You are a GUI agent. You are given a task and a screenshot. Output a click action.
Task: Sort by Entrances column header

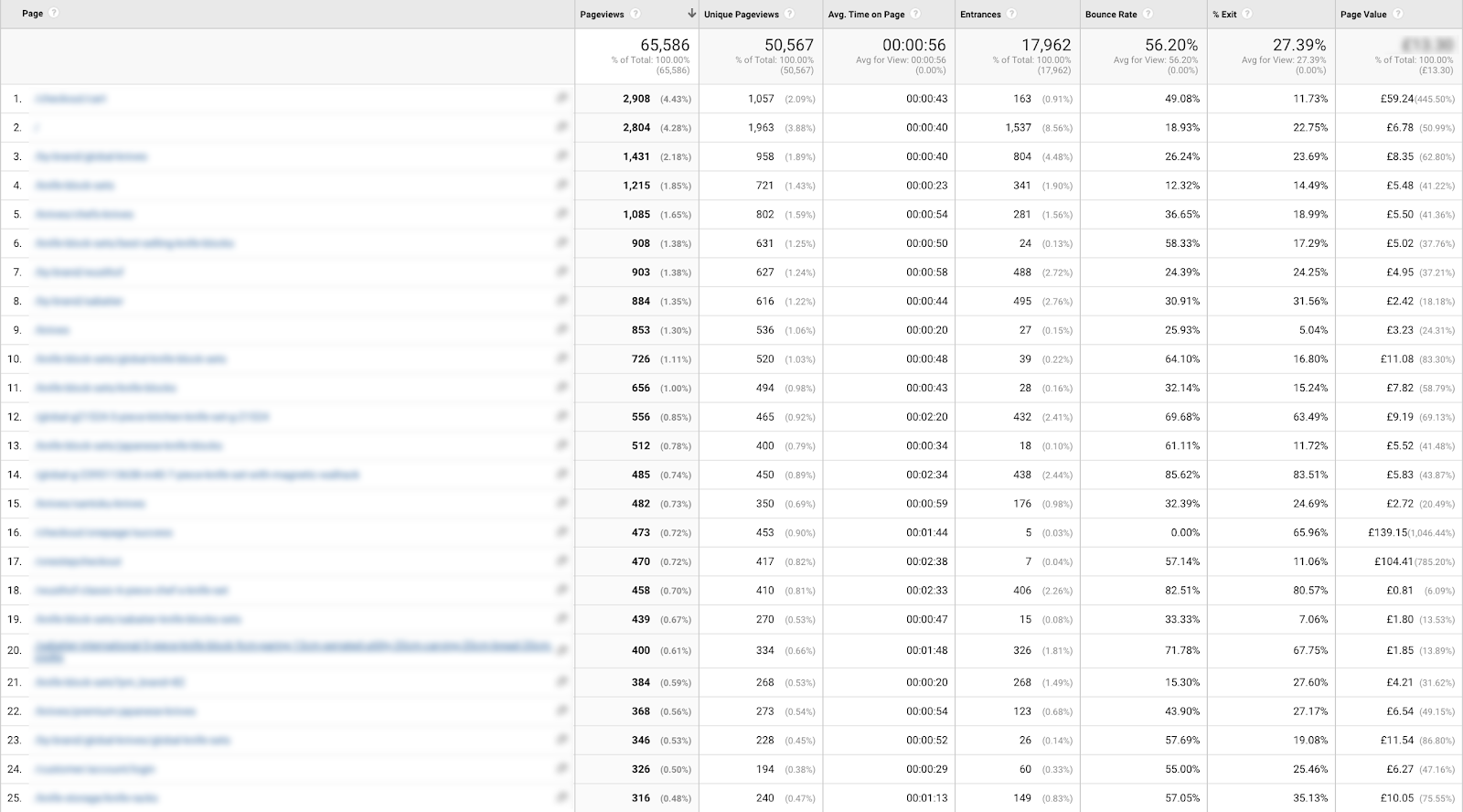980,15
